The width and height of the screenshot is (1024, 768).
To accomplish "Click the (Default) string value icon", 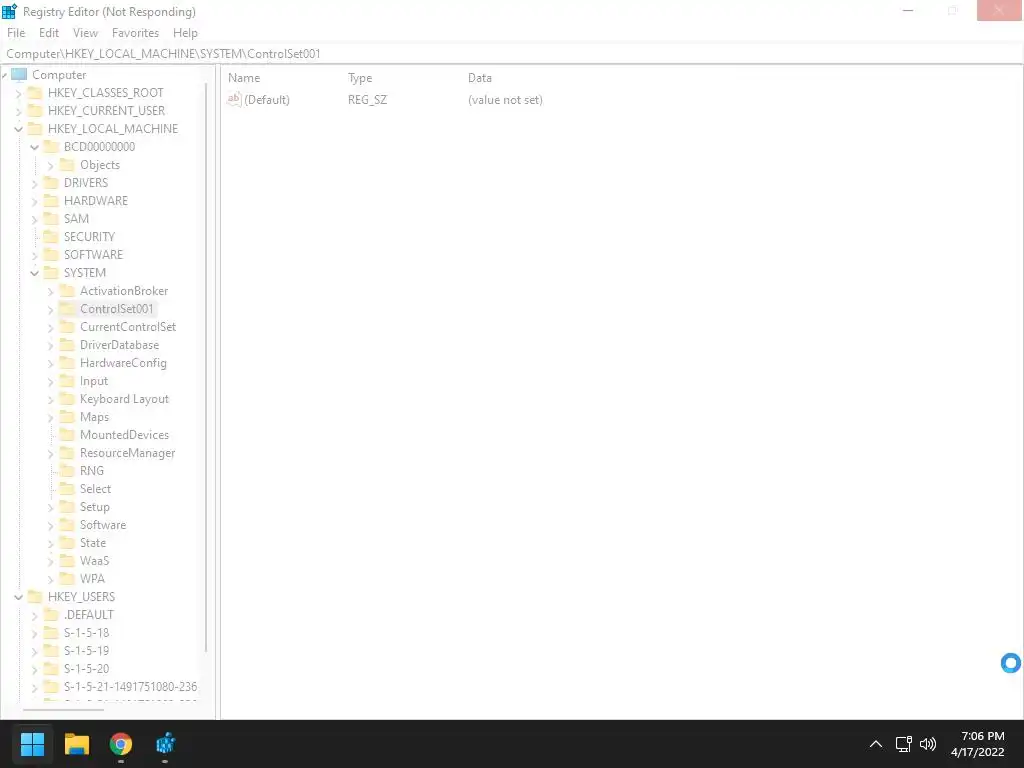I will pos(234,99).
